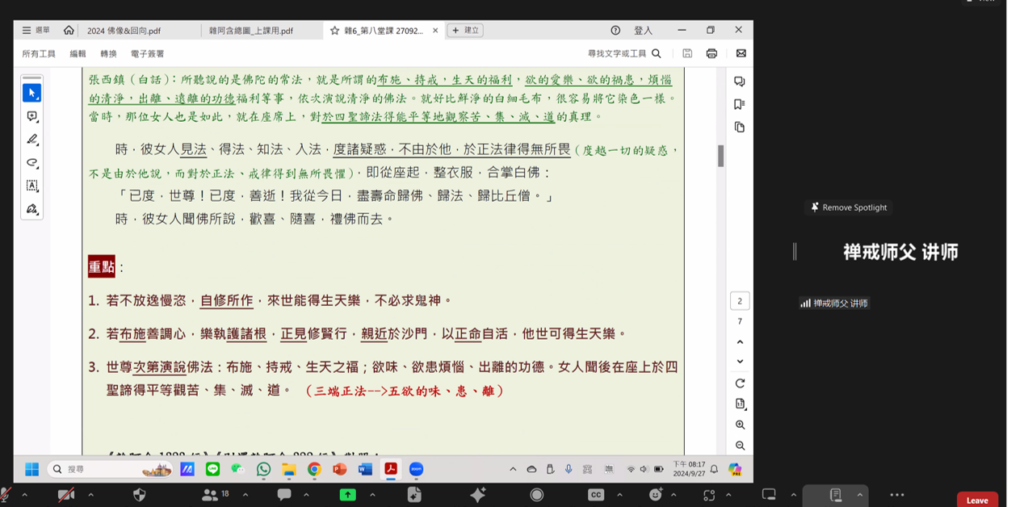Viewport: 1024px width, 507px height.
Task: Click the zoom in magnifier icon
Action: pyautogui.click(x=740, y=425)
